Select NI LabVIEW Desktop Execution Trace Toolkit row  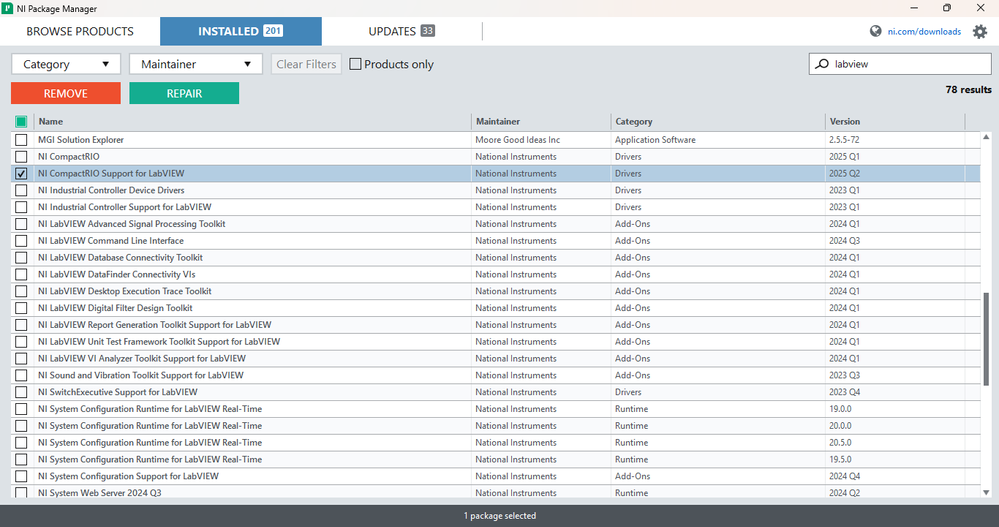point(496,291)
